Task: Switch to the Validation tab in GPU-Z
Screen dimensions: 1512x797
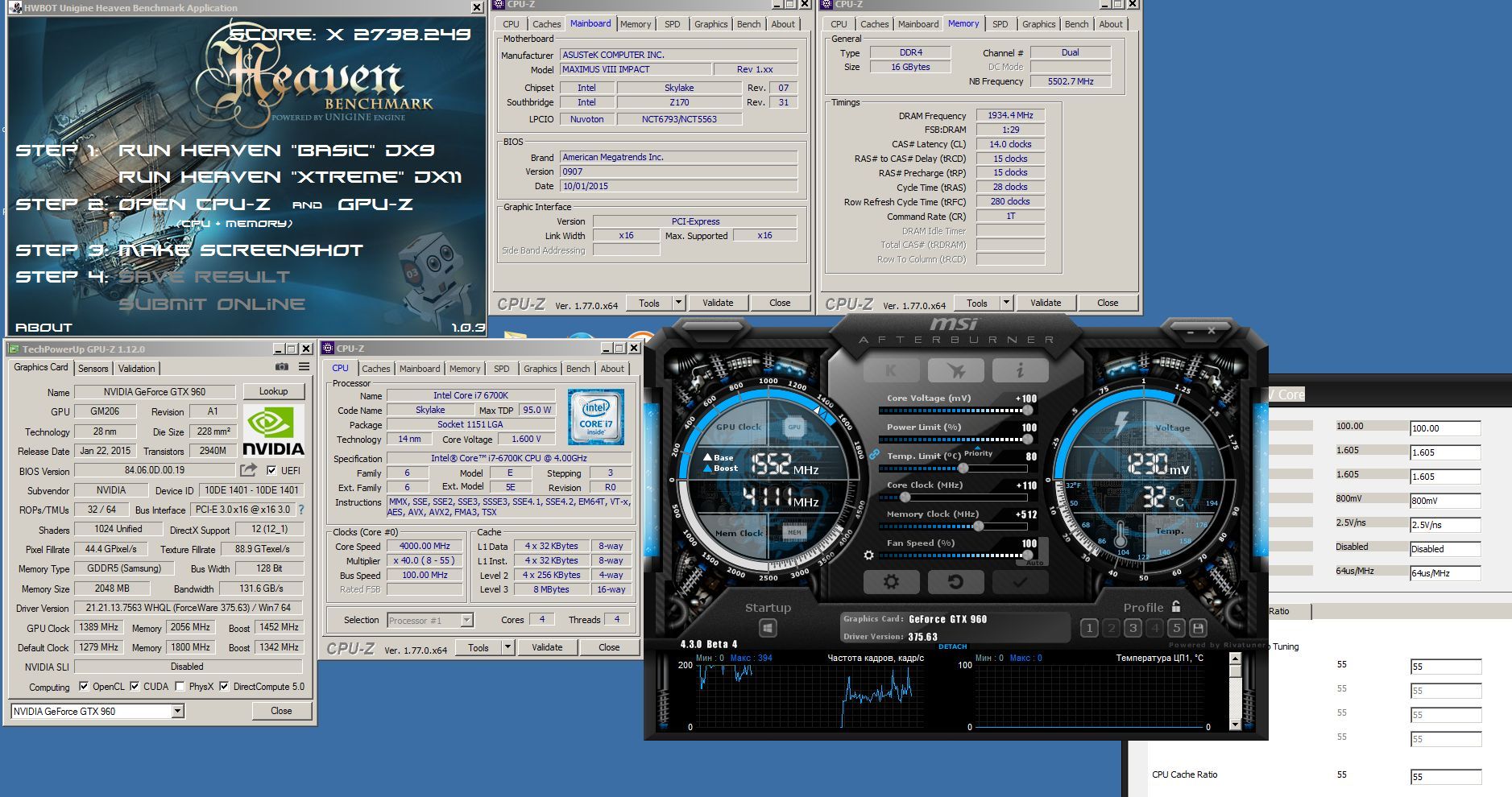Action: (x=136, y=369)
